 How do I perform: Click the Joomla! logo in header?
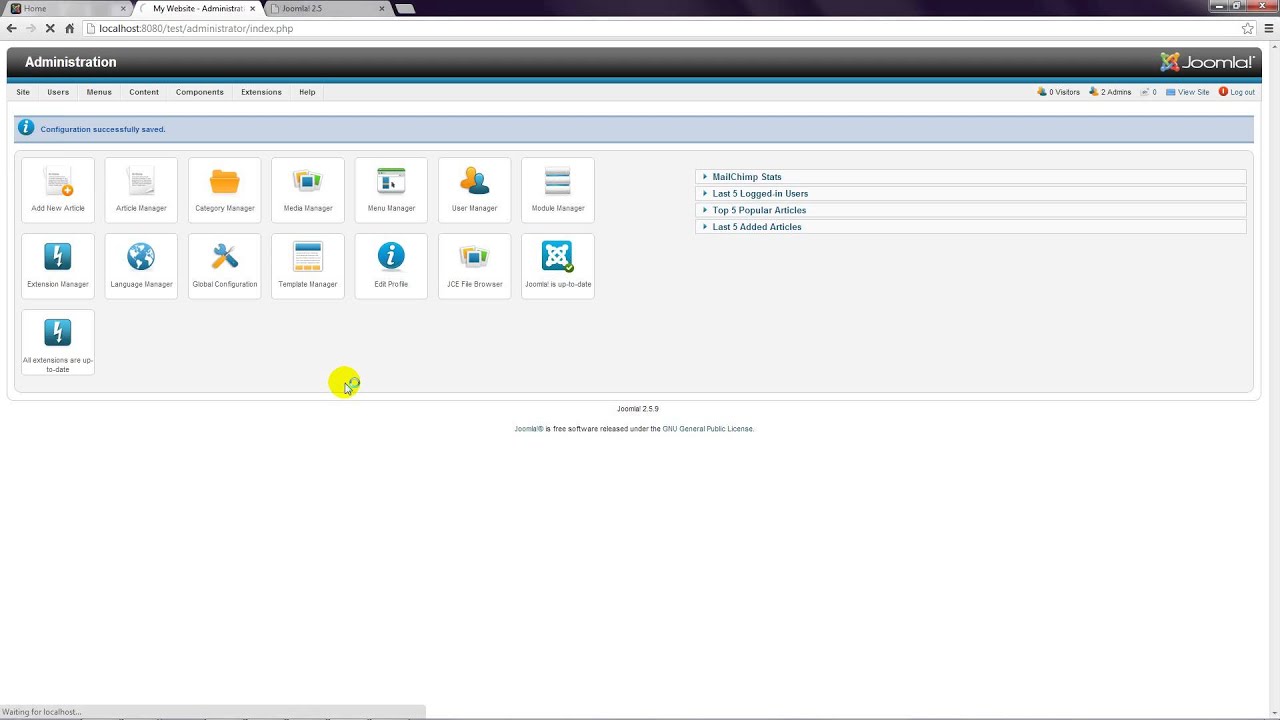(x=1206, y=62)
